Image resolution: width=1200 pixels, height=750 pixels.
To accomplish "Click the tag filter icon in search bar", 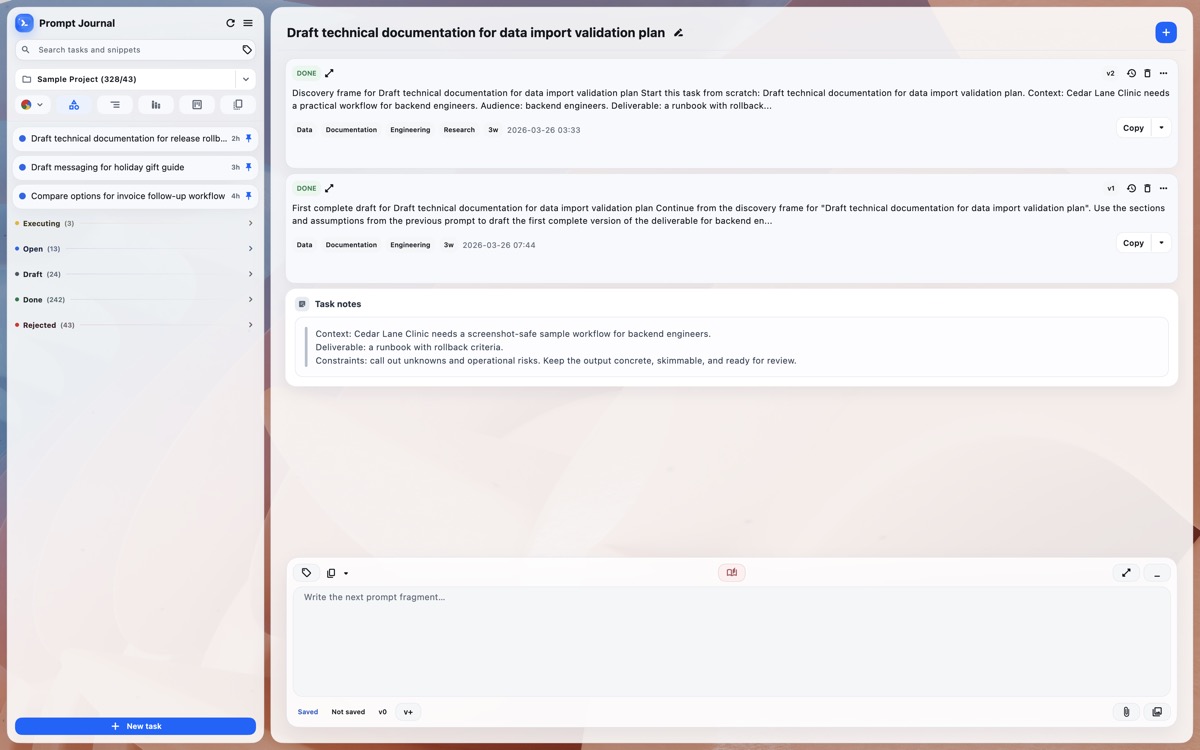I will click(247, 49).
